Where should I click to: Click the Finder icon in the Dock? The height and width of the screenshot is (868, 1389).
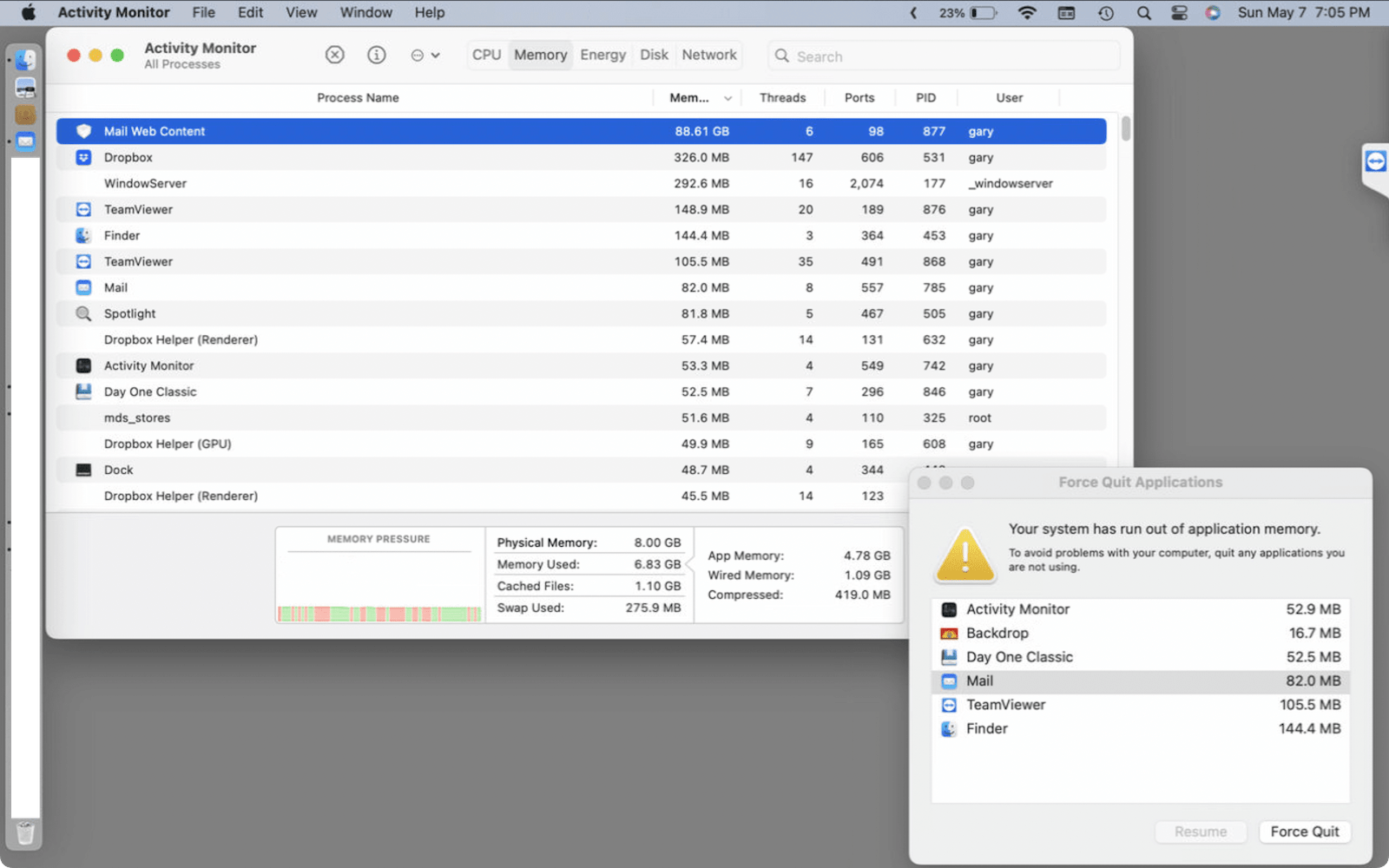(x=25, y=60)
